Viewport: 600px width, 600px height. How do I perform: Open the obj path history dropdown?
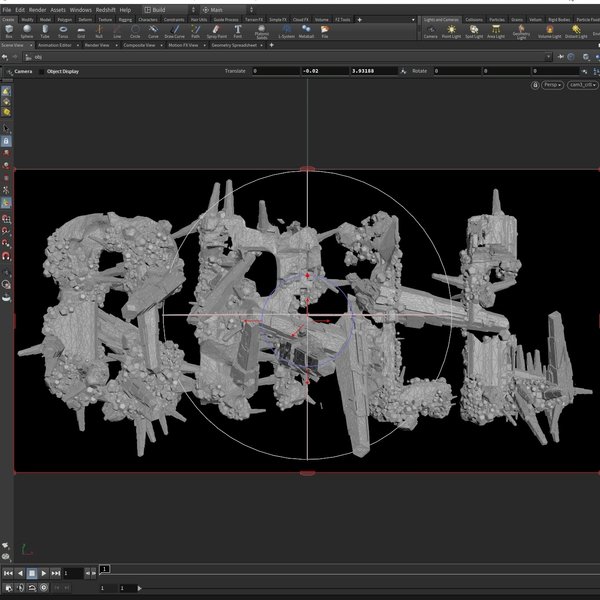[x=548, y=57]
